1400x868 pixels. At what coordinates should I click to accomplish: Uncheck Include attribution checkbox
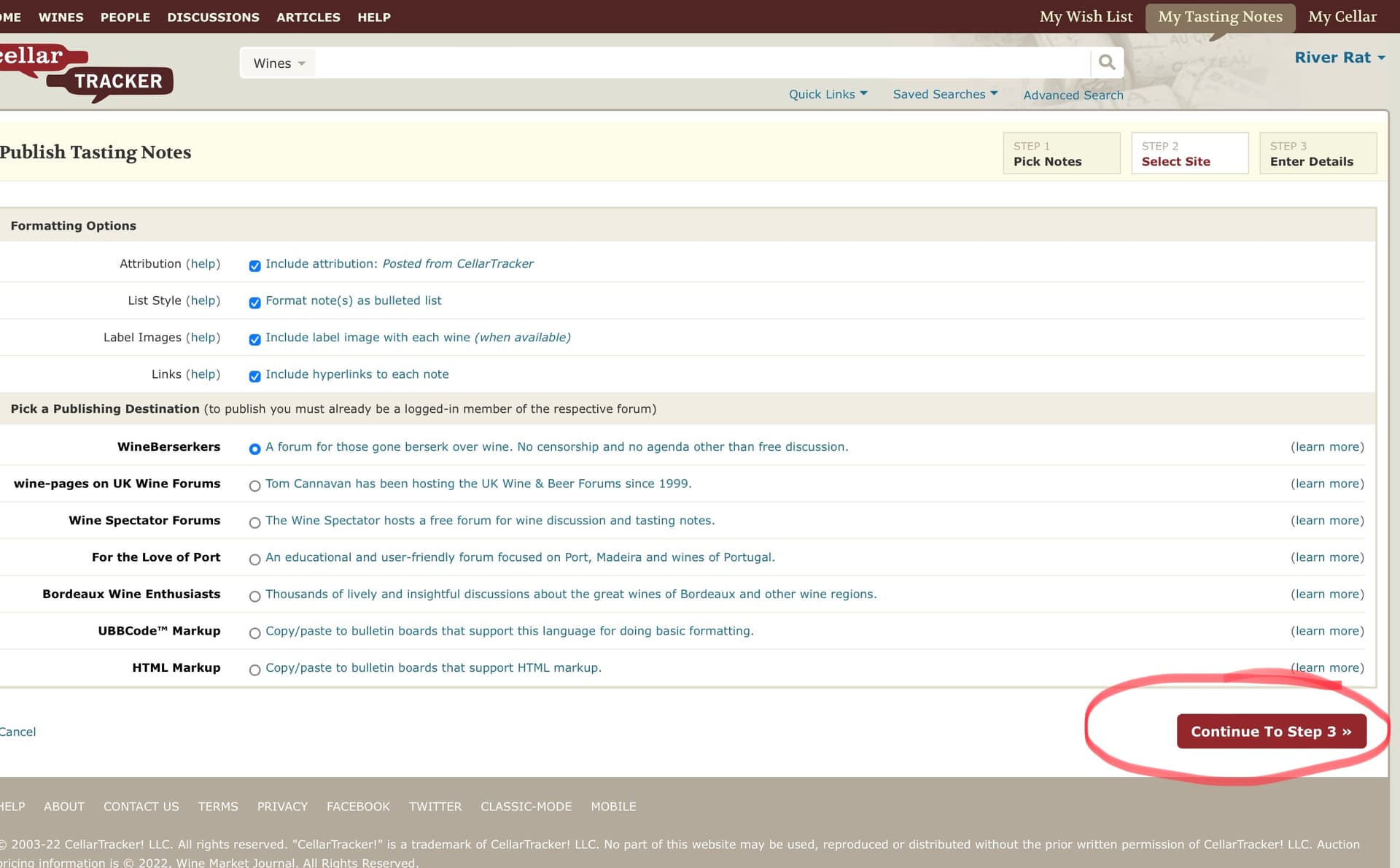point(254,266)
